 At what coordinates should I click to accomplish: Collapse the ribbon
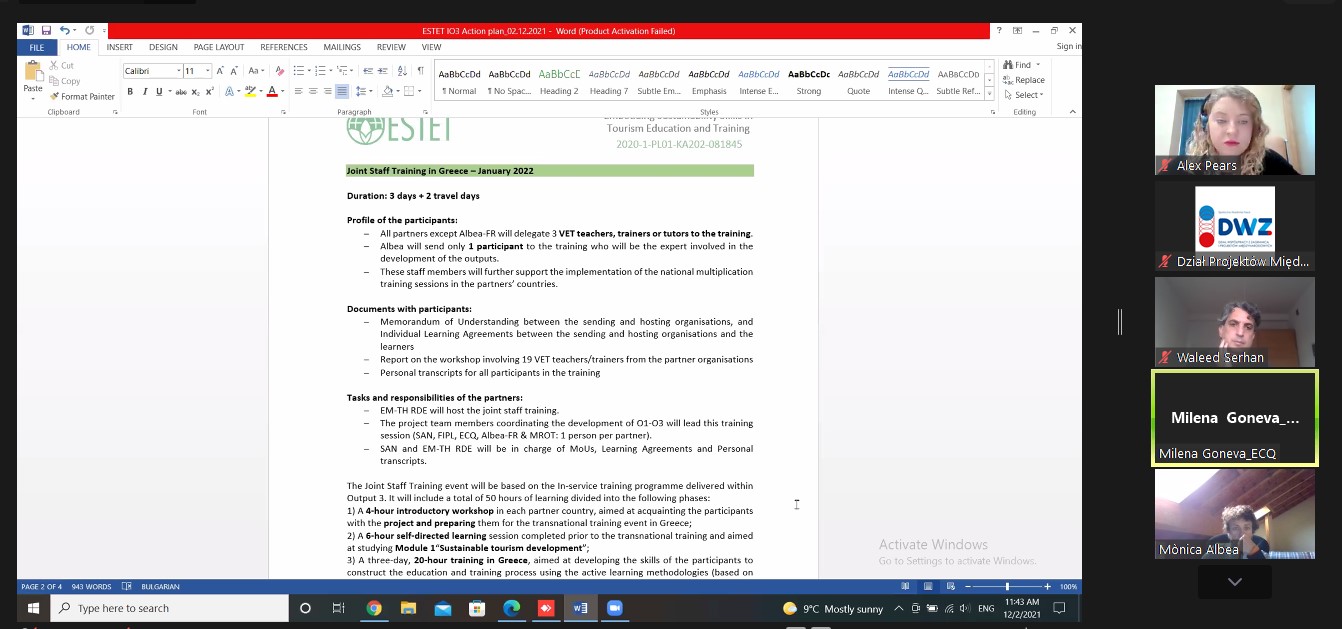coord(1072,112)
